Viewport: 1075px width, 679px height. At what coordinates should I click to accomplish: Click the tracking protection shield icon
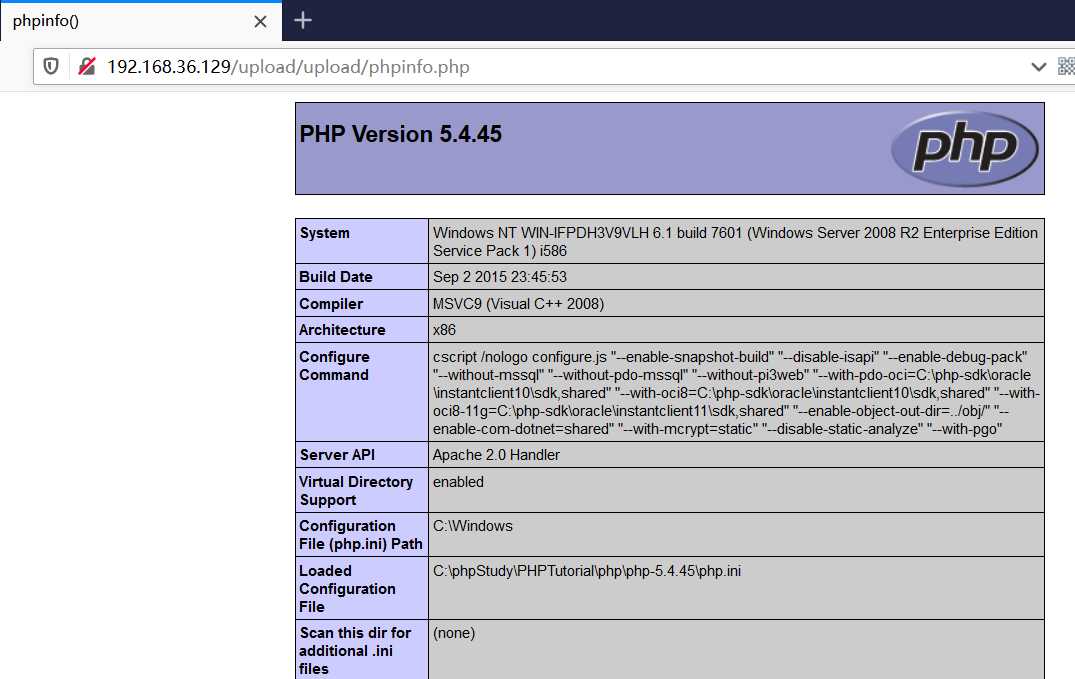[x=51, y=67]
